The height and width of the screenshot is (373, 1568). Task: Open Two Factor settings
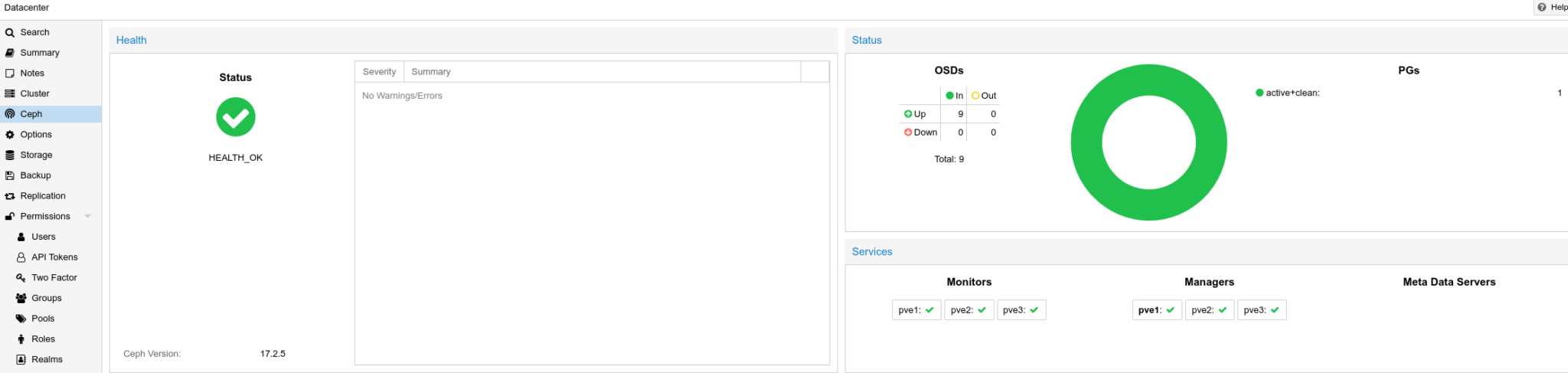[x=54, y=278]
